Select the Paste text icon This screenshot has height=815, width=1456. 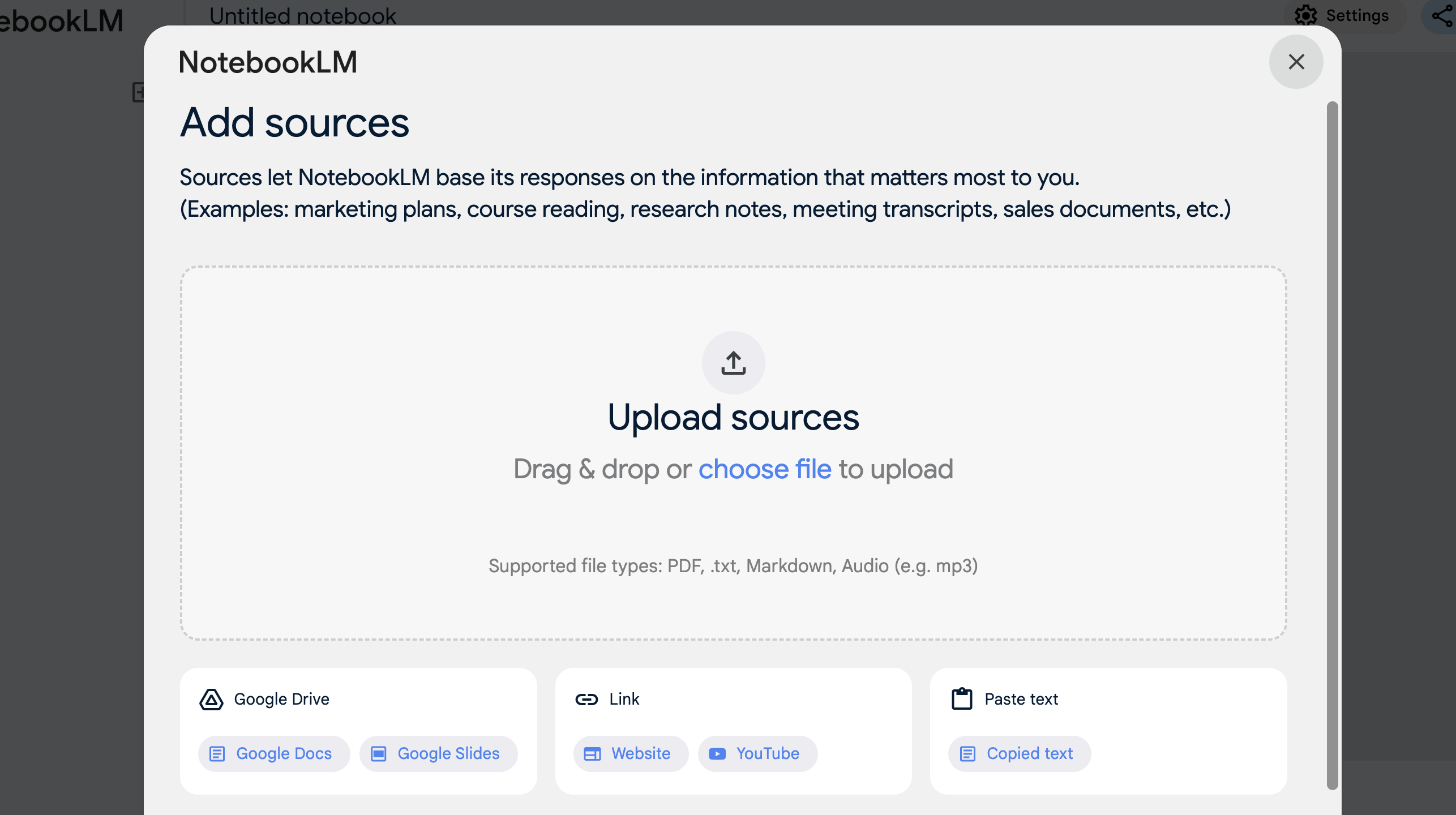961,699
